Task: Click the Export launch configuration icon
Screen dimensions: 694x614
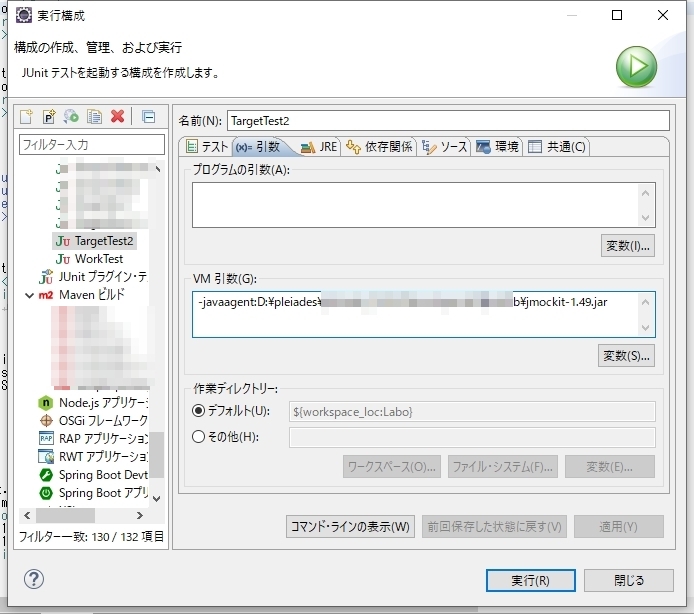Action: click(71, 117)
